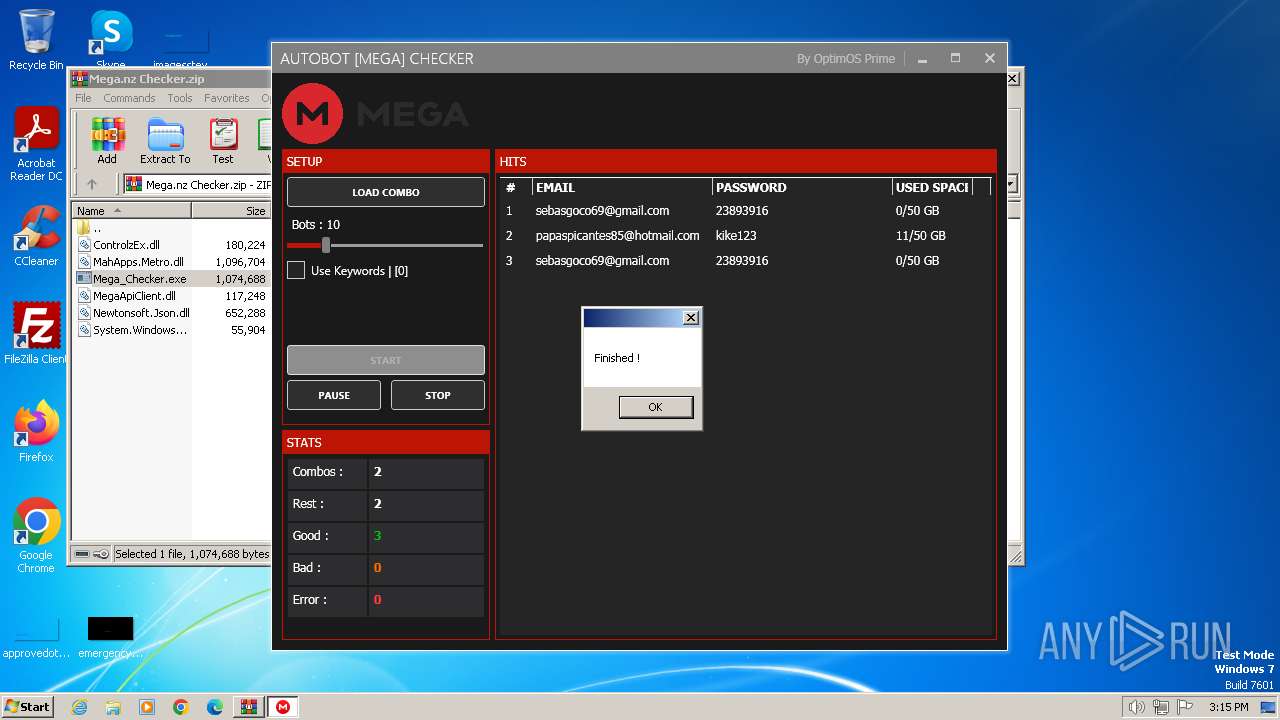Click the Windows Start button
Screen dimensions: 1280x720
[x=28, y=706]
